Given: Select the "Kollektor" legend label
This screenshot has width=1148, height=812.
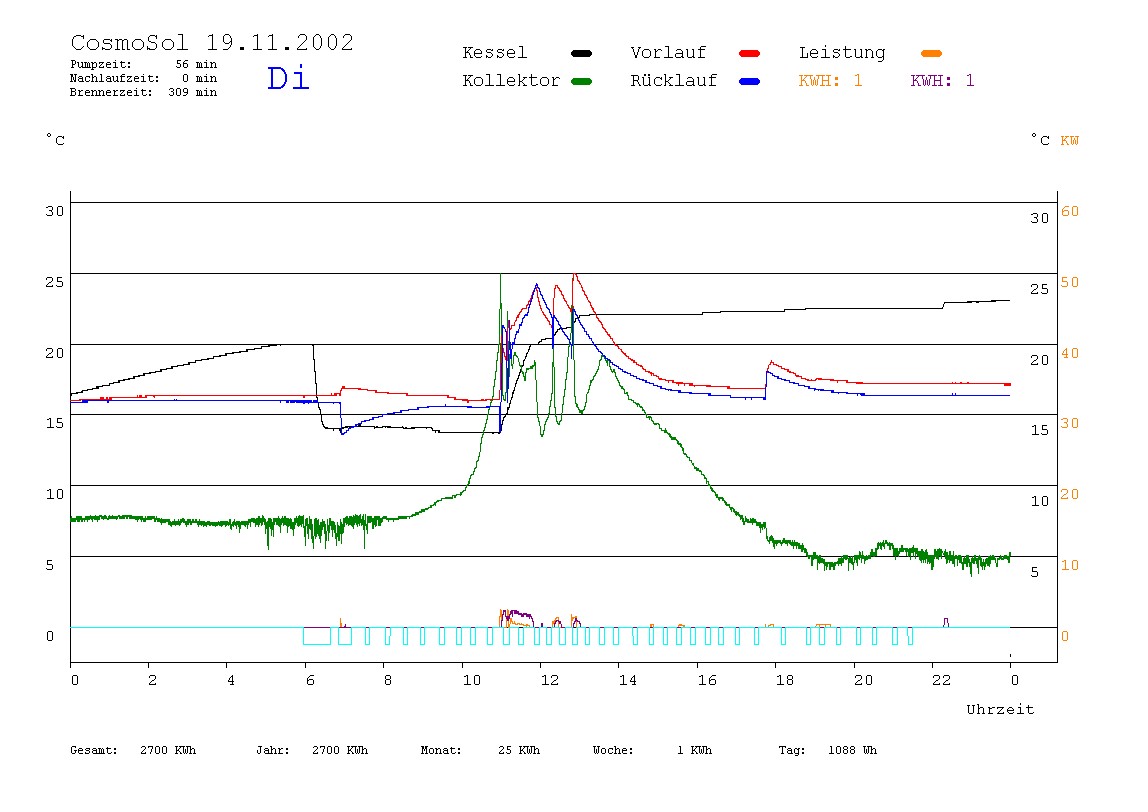Looking at the screenshot, I should pyautogui.click(x=511, y=81).
